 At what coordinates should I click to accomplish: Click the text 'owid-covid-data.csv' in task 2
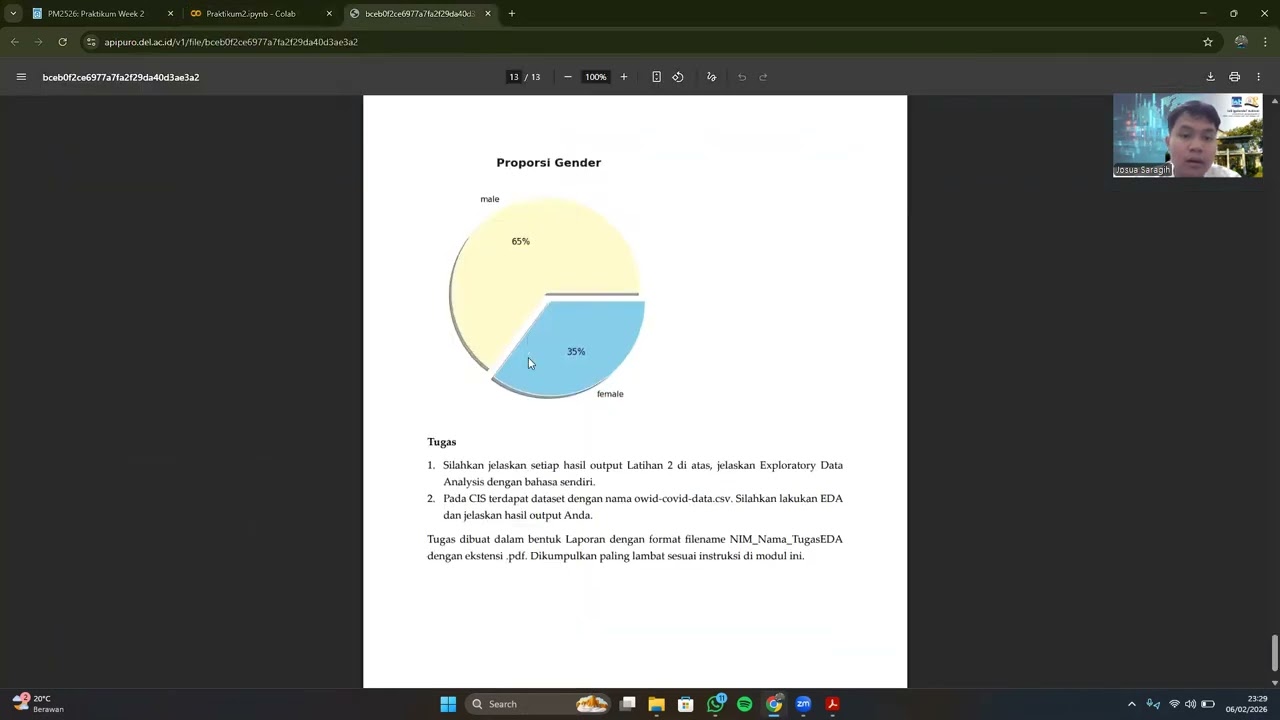tap(681, 498)
